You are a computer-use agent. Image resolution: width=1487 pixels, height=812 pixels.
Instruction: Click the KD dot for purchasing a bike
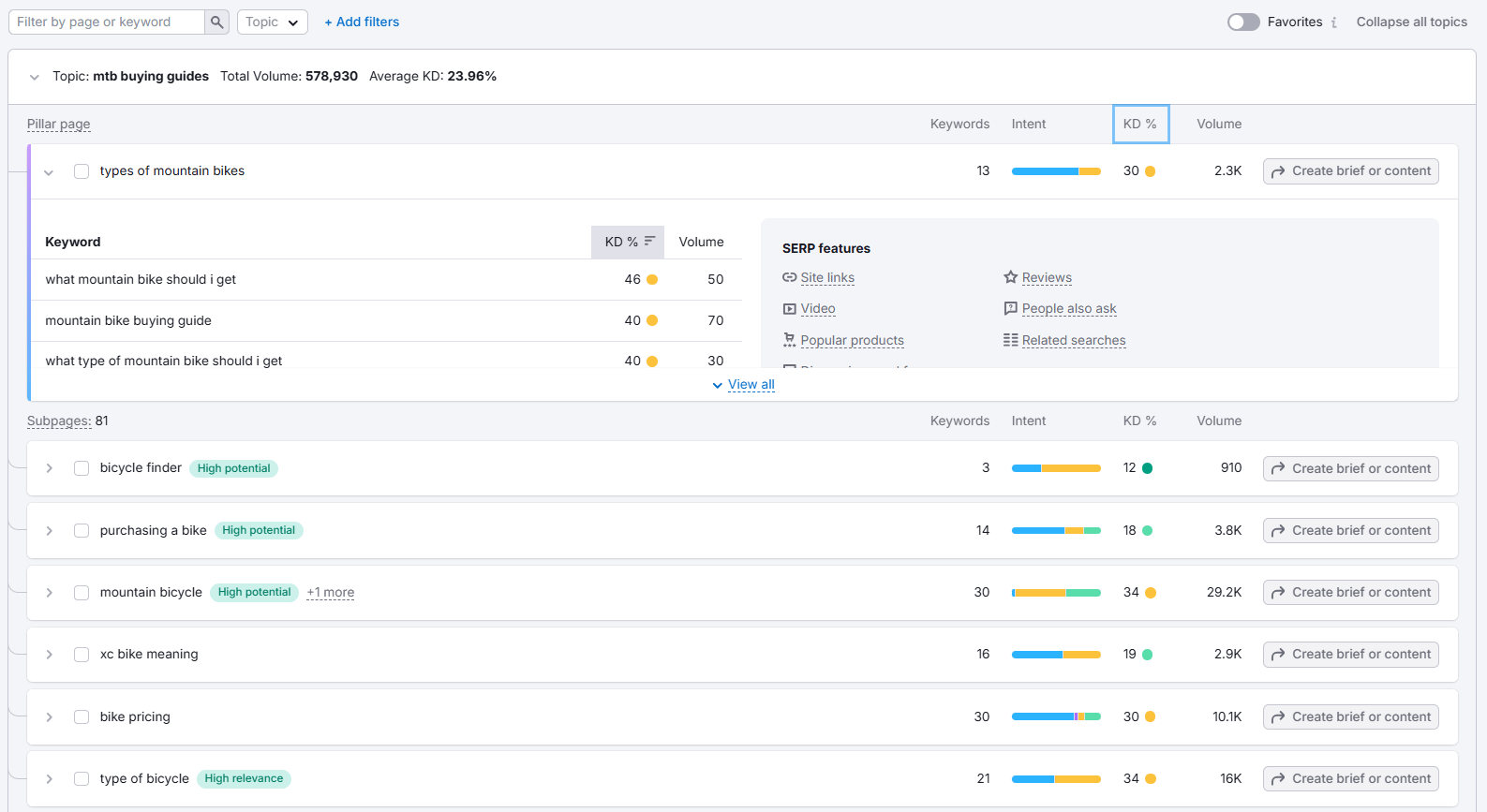click(x=1148, y=530)
